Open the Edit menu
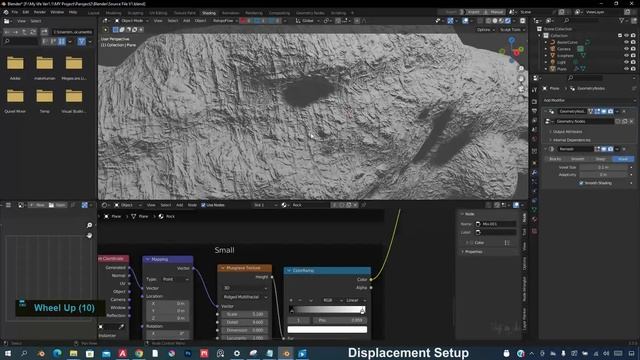Image resolution: width=640 pixels, height=360 pixels. tap(26, 12)
